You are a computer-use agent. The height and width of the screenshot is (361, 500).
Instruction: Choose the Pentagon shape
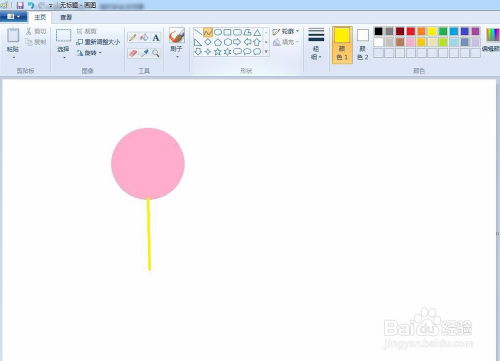[x=218, y=42]
